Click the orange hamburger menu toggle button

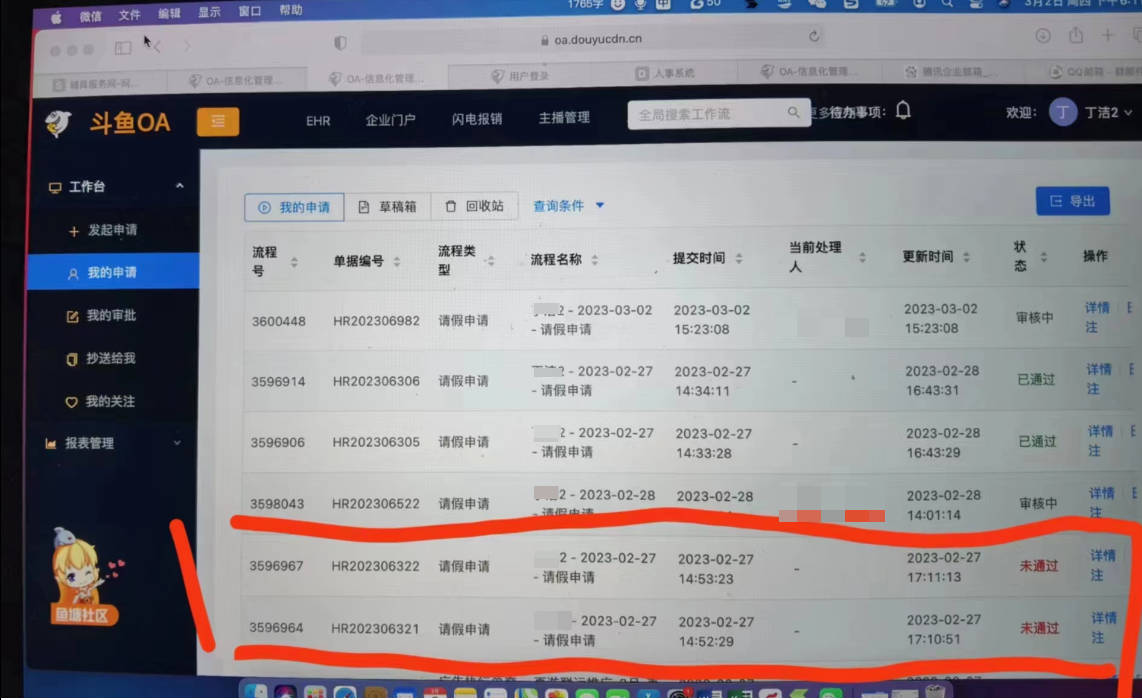click(x=218, y=122)
